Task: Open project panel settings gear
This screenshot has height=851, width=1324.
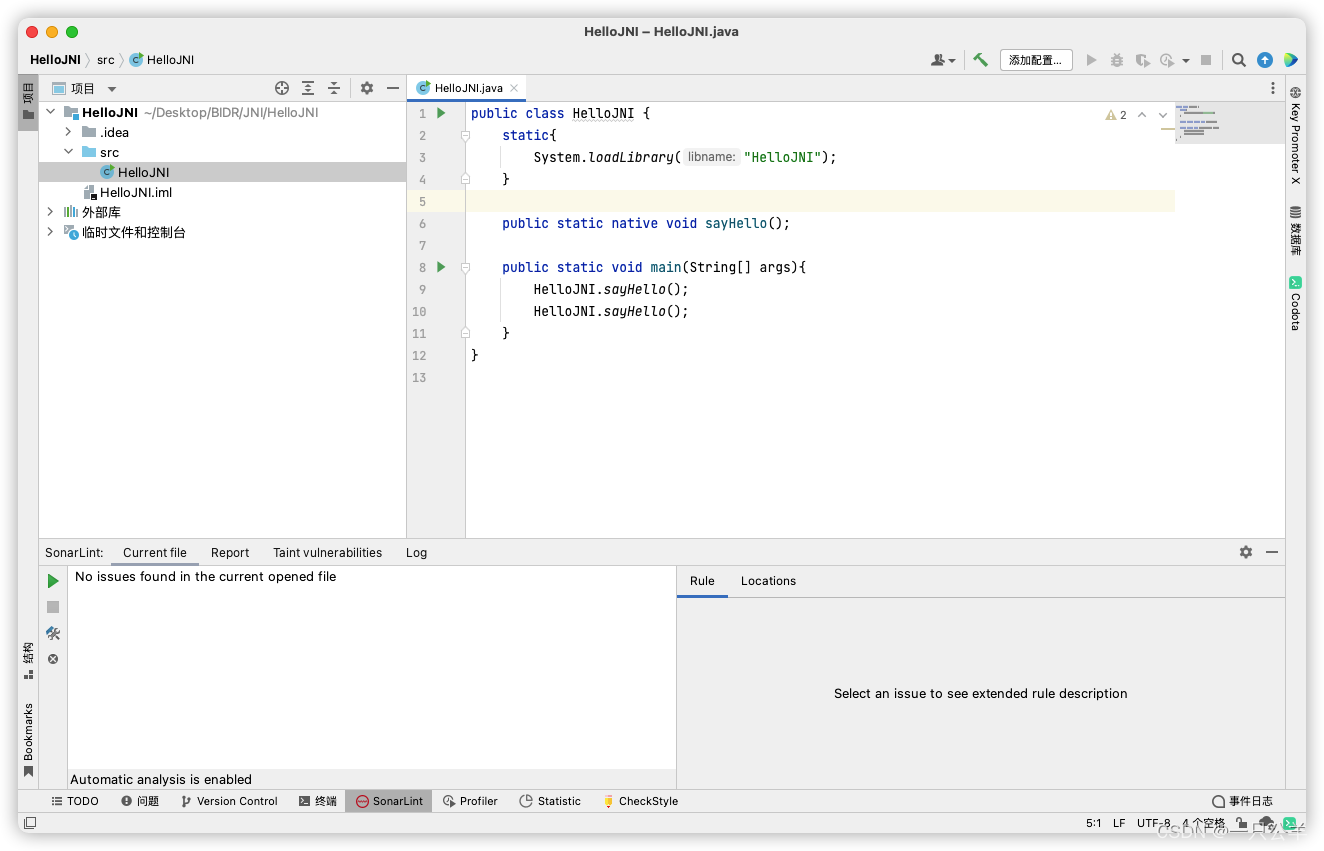Action: click(367, 88)
